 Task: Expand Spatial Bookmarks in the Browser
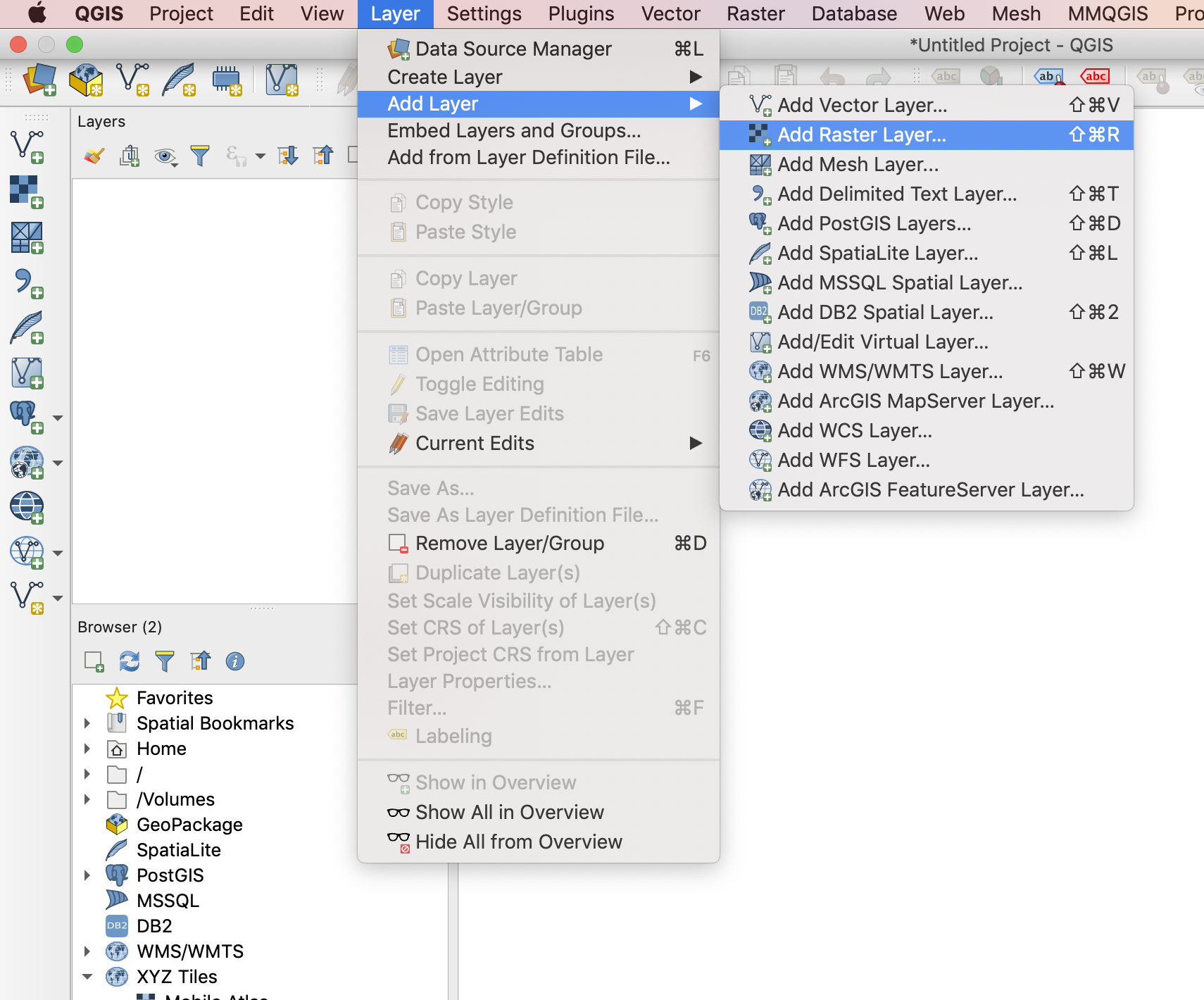click(87, 723)
